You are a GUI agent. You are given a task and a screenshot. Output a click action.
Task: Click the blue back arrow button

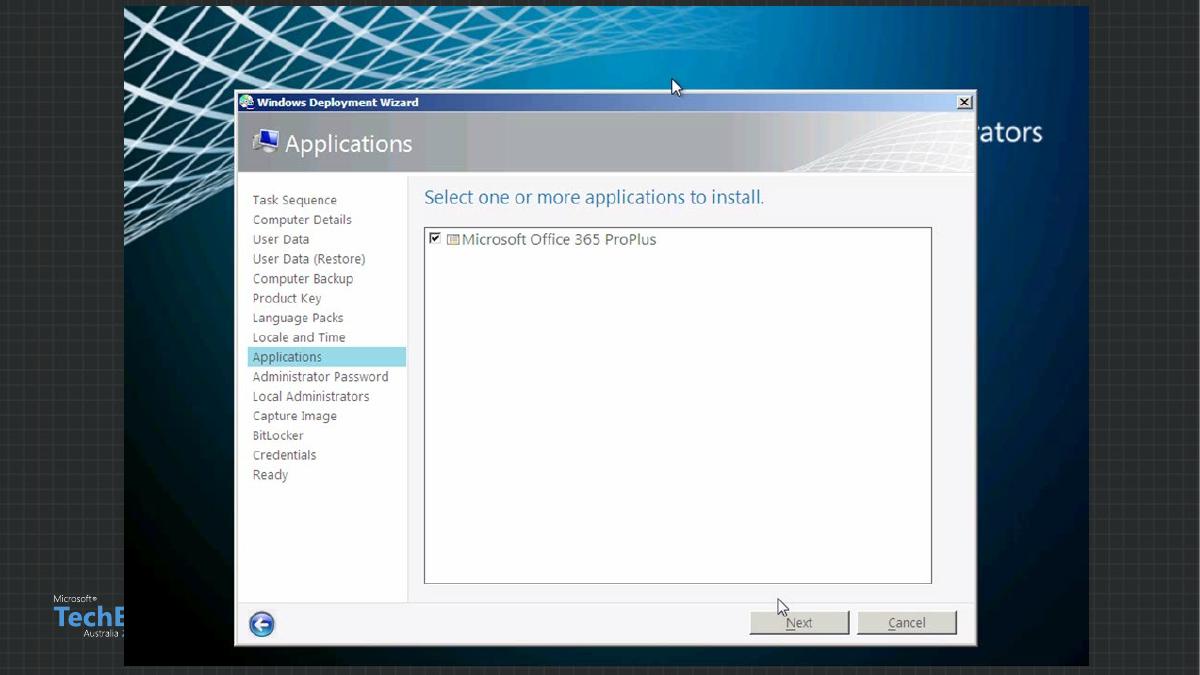click(262, 624)
